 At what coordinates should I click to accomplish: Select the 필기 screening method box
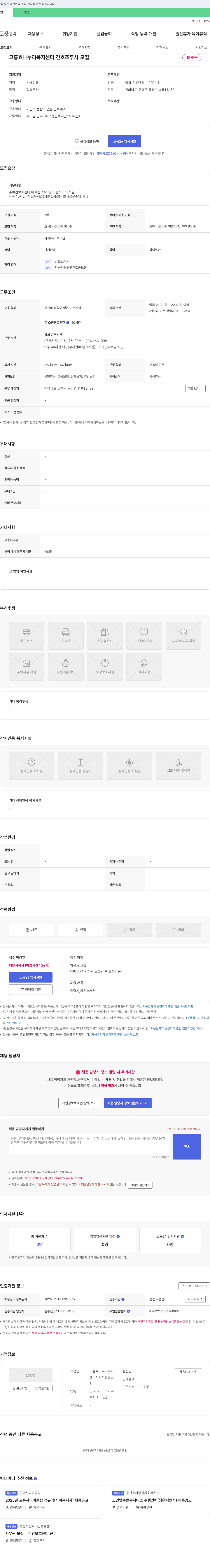[x=130, y=930]
